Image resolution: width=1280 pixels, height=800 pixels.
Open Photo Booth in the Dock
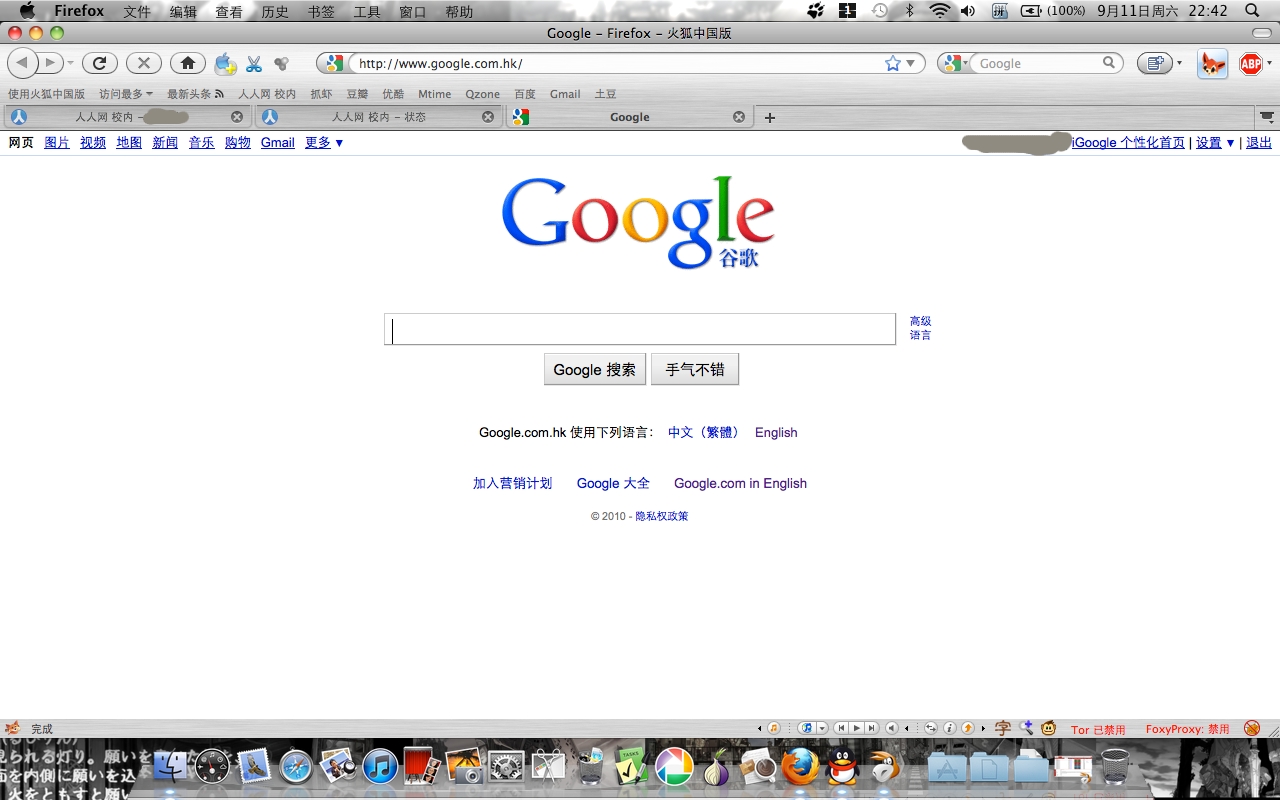coord(422,767)
